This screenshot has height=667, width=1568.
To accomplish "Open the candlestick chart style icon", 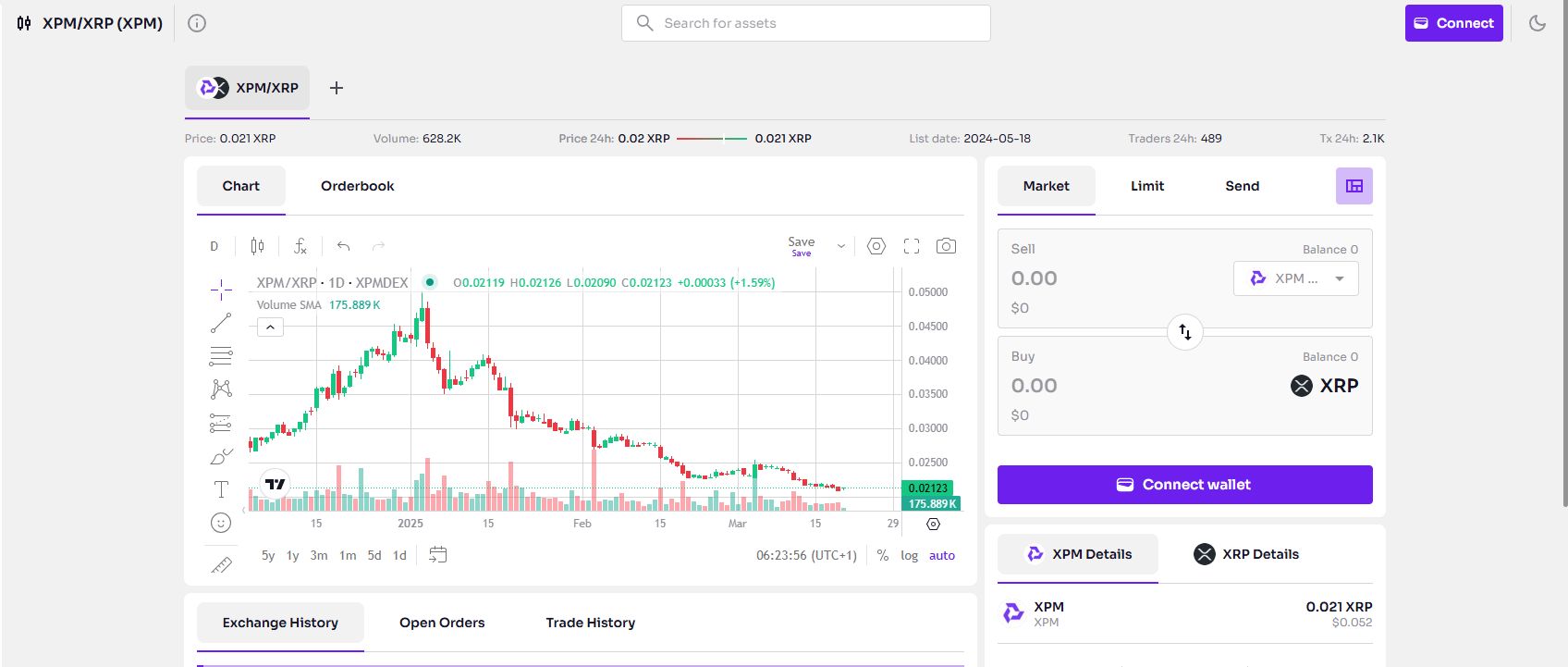I will point(257,246).
